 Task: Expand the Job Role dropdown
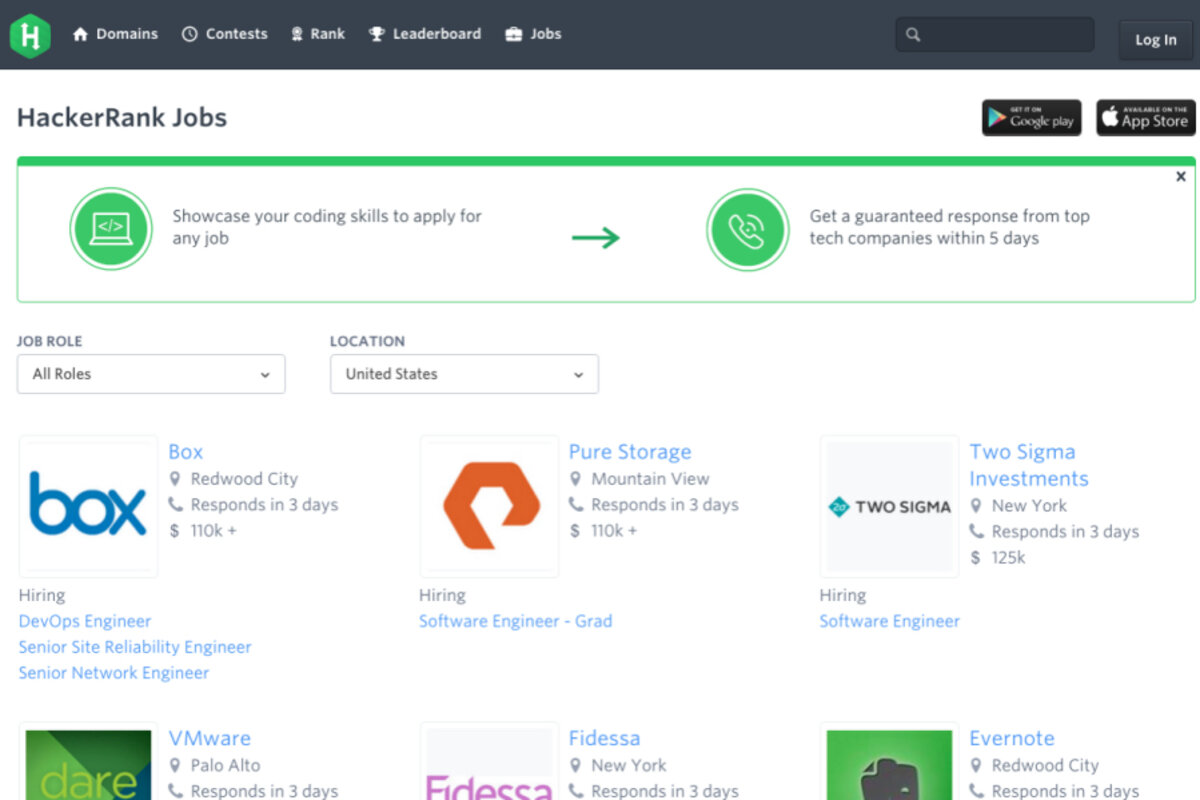(151, 374)
